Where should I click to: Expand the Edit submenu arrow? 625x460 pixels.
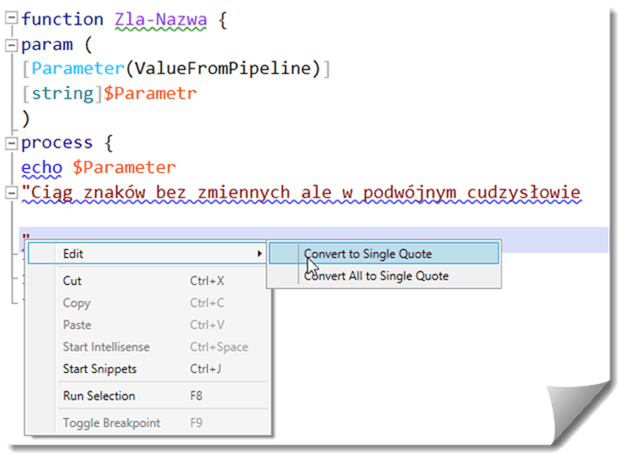259,254
